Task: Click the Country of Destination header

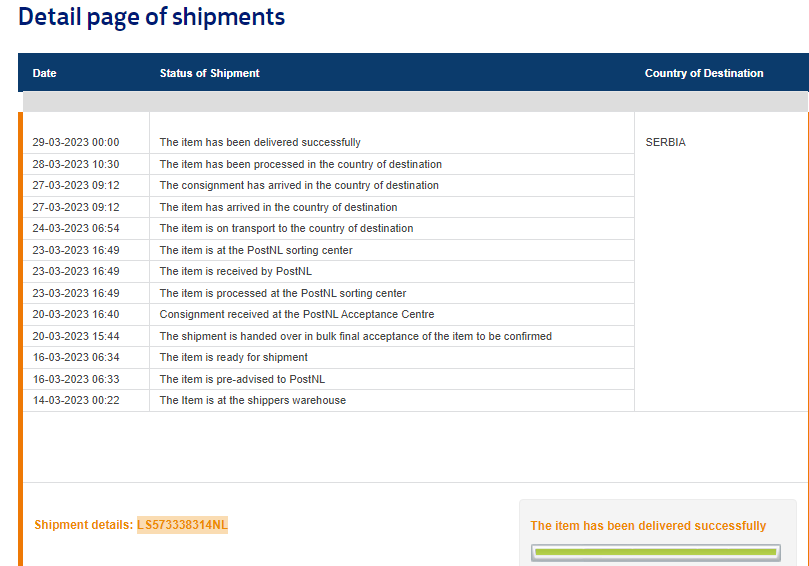Action: tap(703, 73)
